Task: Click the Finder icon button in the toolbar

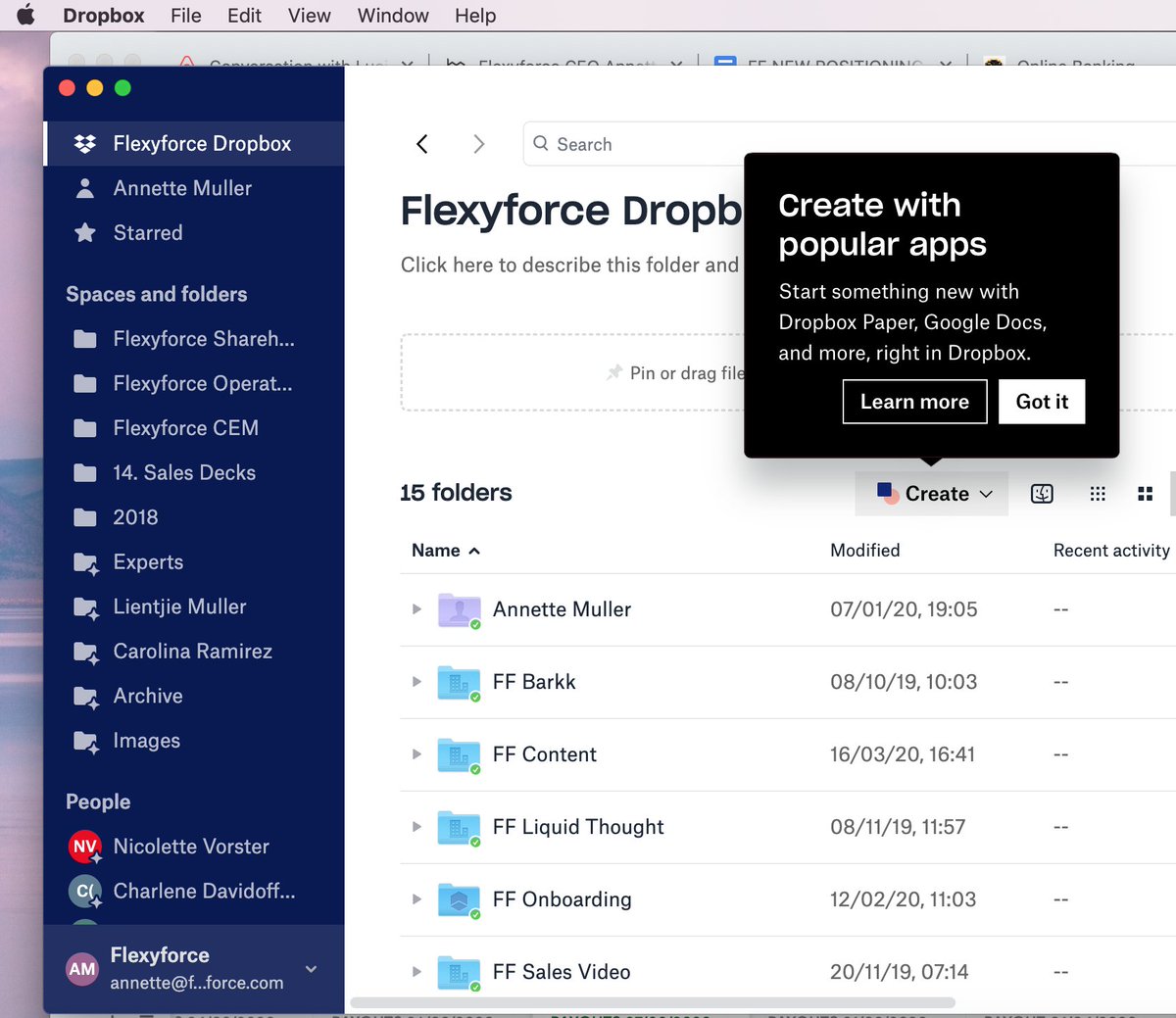Action: click(1042, 494)
